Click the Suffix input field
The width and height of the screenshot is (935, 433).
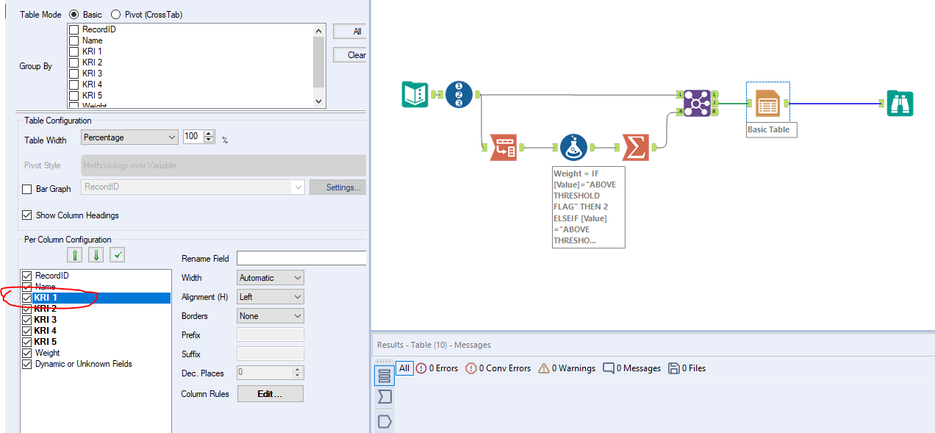(x=271, y=354)
